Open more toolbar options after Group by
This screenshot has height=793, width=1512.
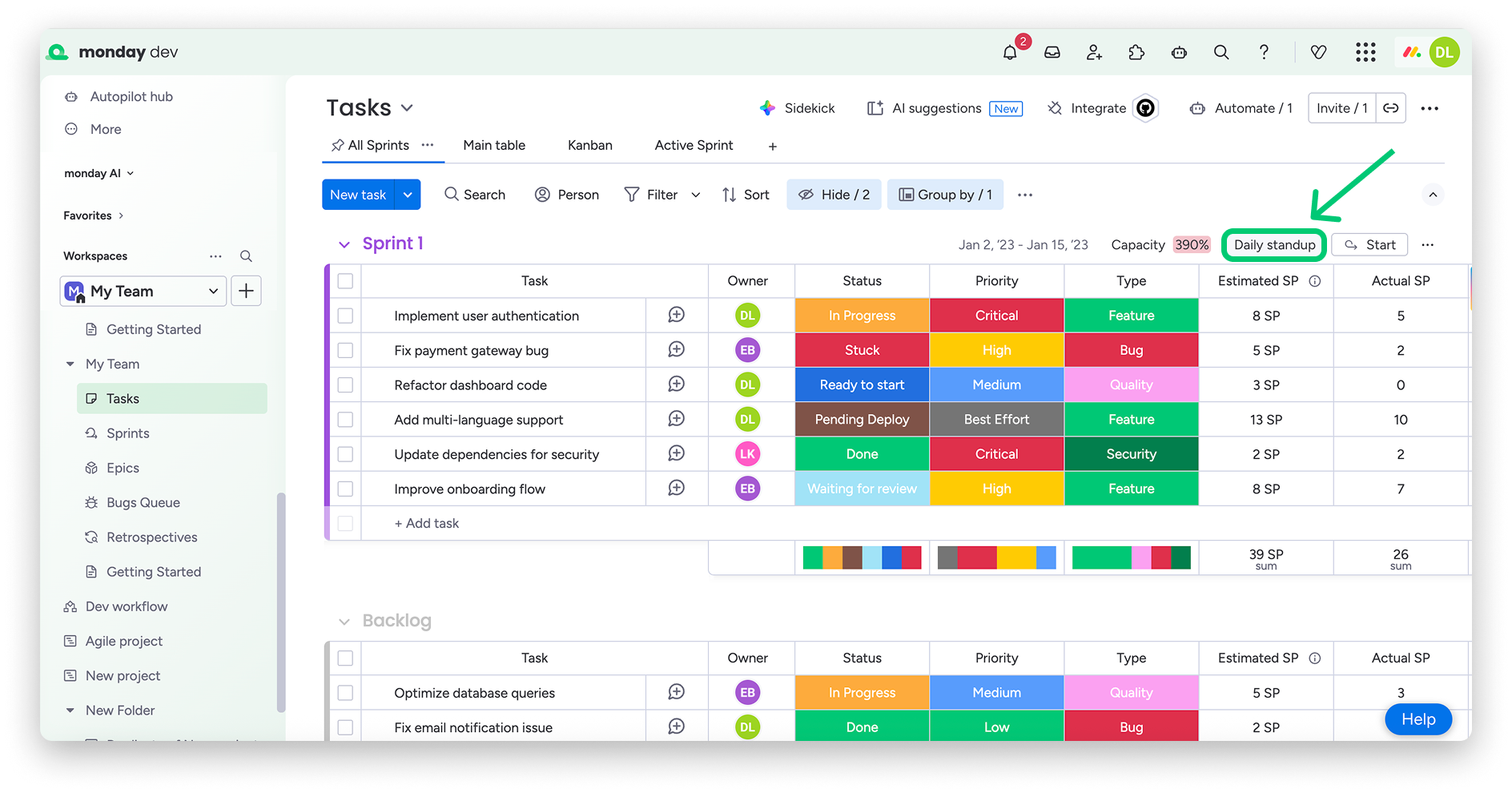tap(1025, 195)
